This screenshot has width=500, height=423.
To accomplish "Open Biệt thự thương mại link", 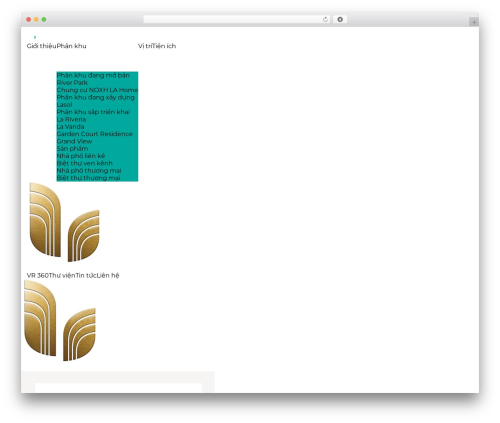I will click(88, 178).
